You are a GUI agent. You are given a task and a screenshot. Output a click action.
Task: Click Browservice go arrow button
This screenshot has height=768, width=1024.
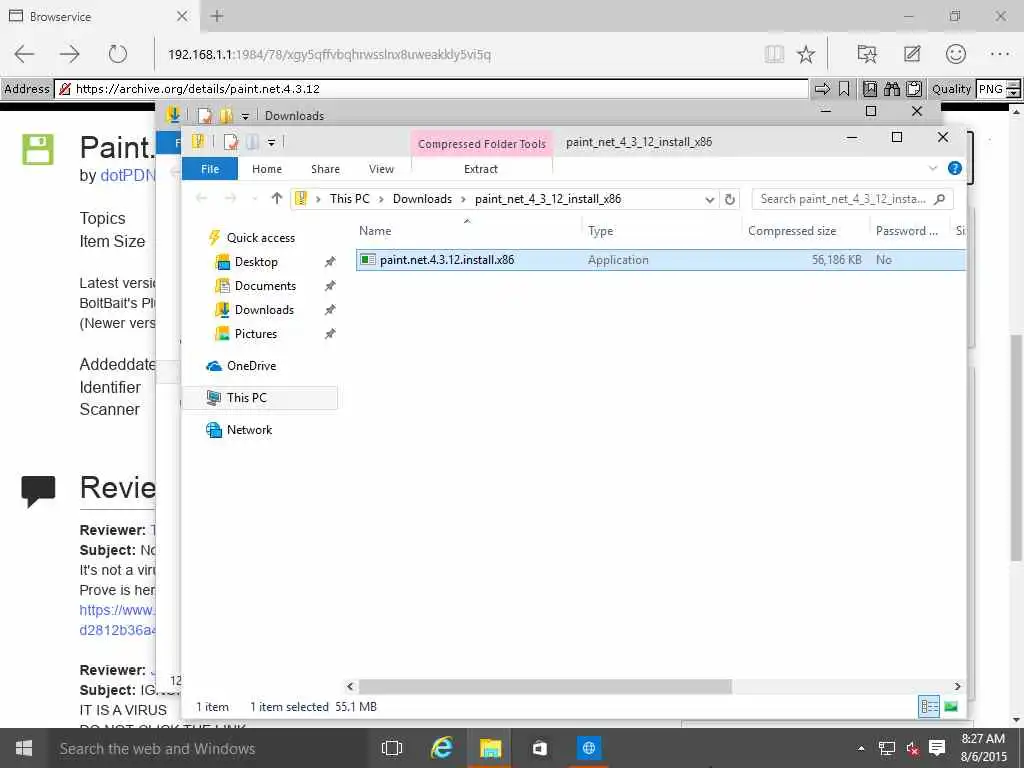(822, 89)
